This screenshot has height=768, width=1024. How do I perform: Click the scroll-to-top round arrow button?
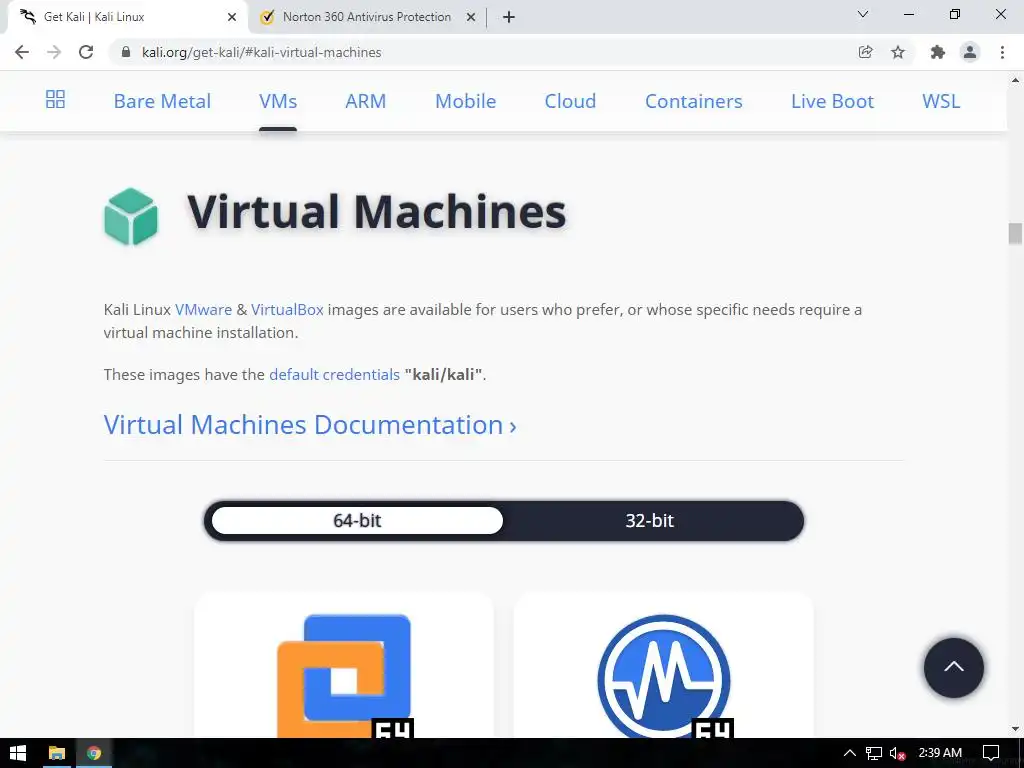pyautogui.click(x=953, y=667)
